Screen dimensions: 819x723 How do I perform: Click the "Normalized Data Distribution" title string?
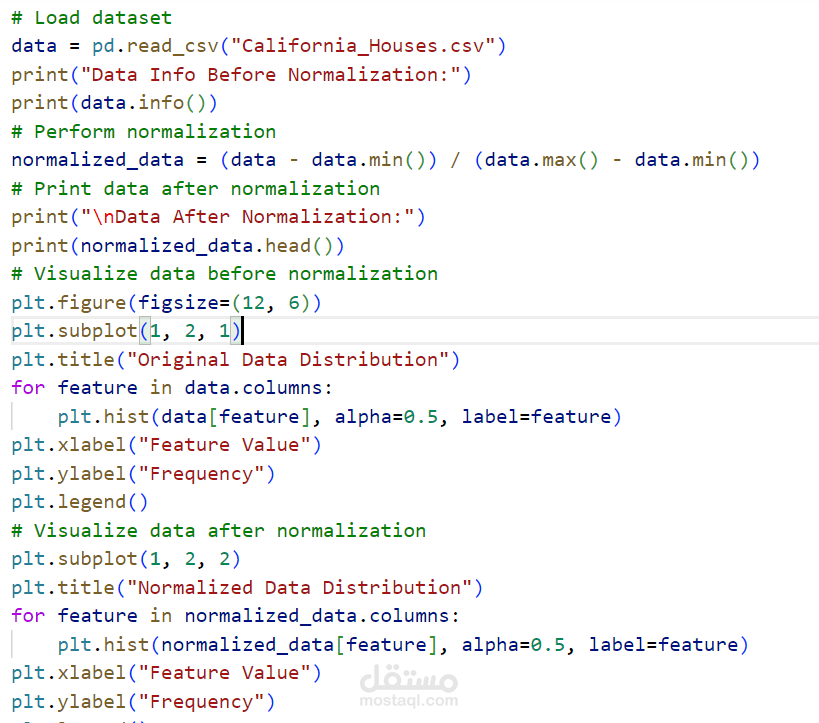click(x=299, y=588)
